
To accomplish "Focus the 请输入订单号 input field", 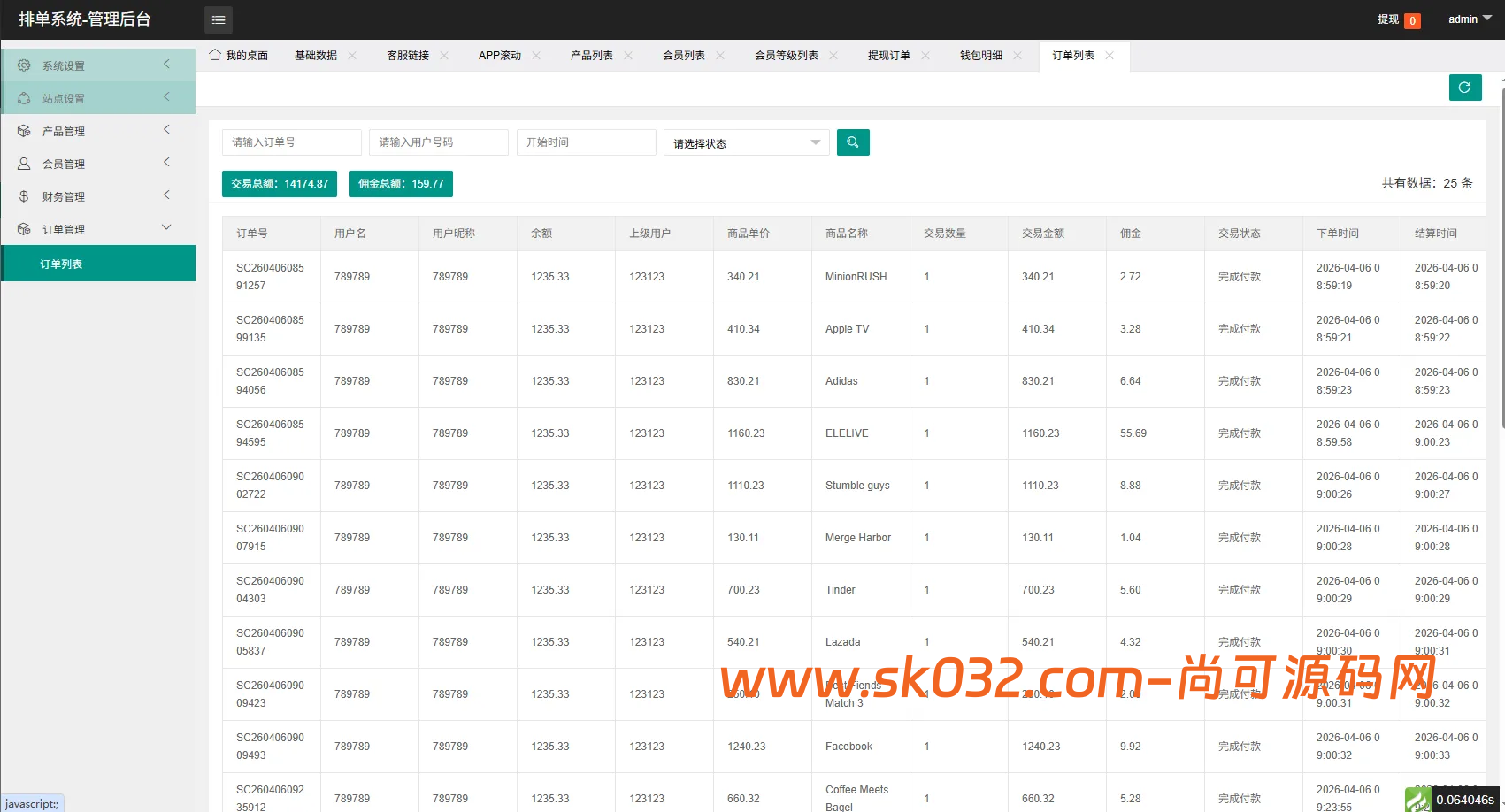I will coord(292,142).
